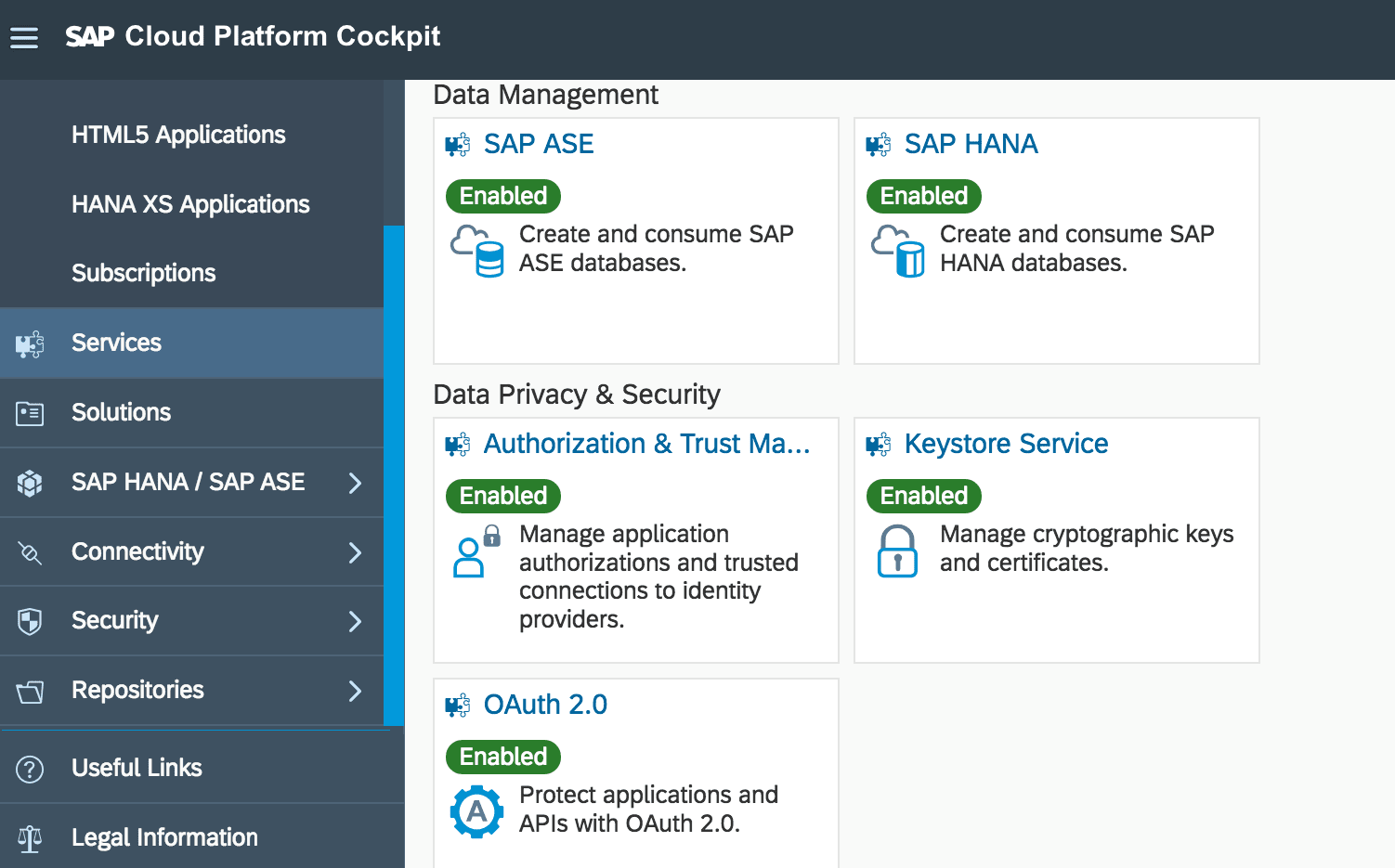Click 'Create and consume SAP ASE databases.' text
1395x868 pixels.
(x=656, y=249)
